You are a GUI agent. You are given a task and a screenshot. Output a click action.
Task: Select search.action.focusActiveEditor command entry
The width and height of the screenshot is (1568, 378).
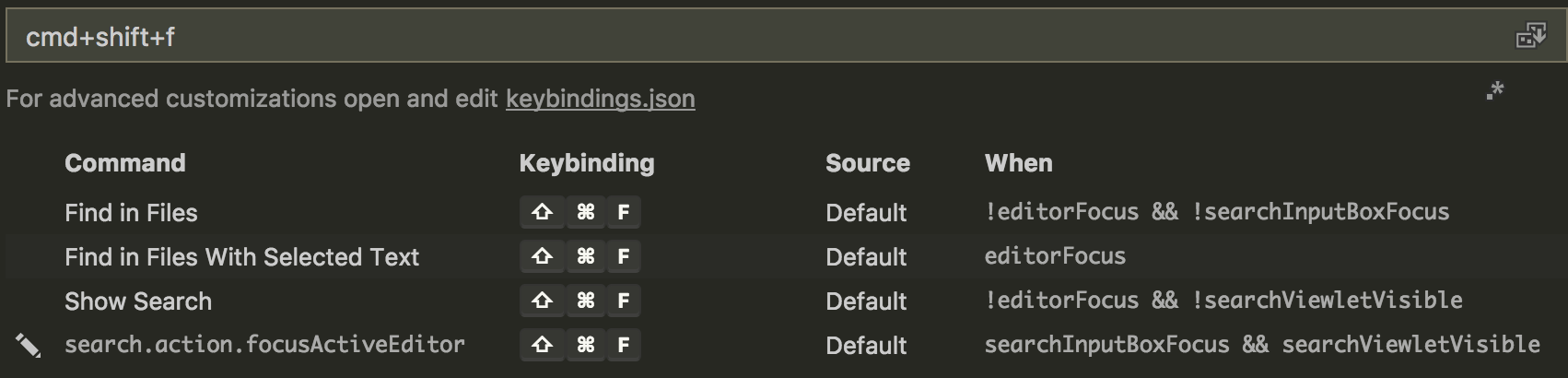pos(264,345)
